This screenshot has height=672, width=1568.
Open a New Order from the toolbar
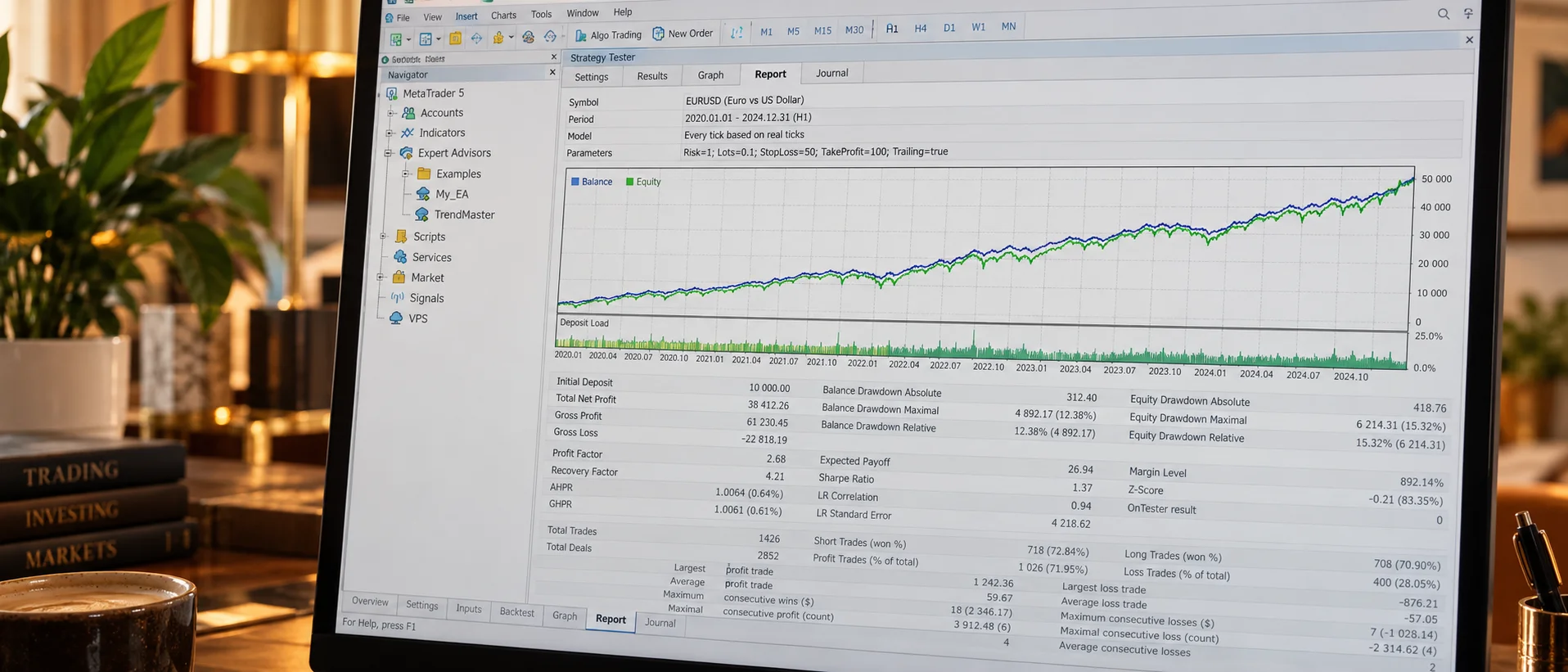click(x=683, y=34)
